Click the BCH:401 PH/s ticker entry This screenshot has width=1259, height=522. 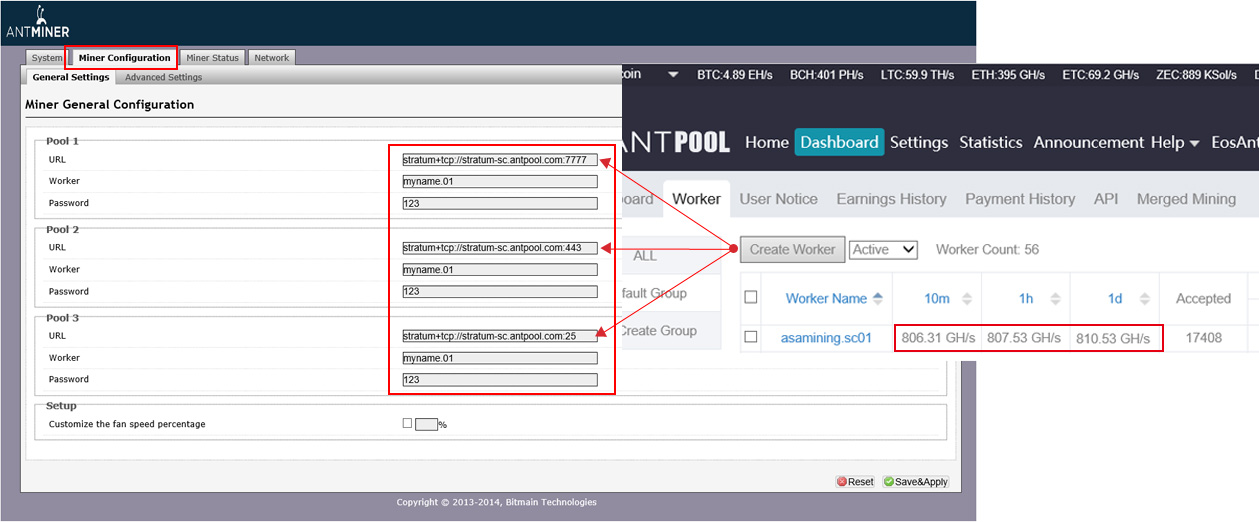(x=827, y=75)
